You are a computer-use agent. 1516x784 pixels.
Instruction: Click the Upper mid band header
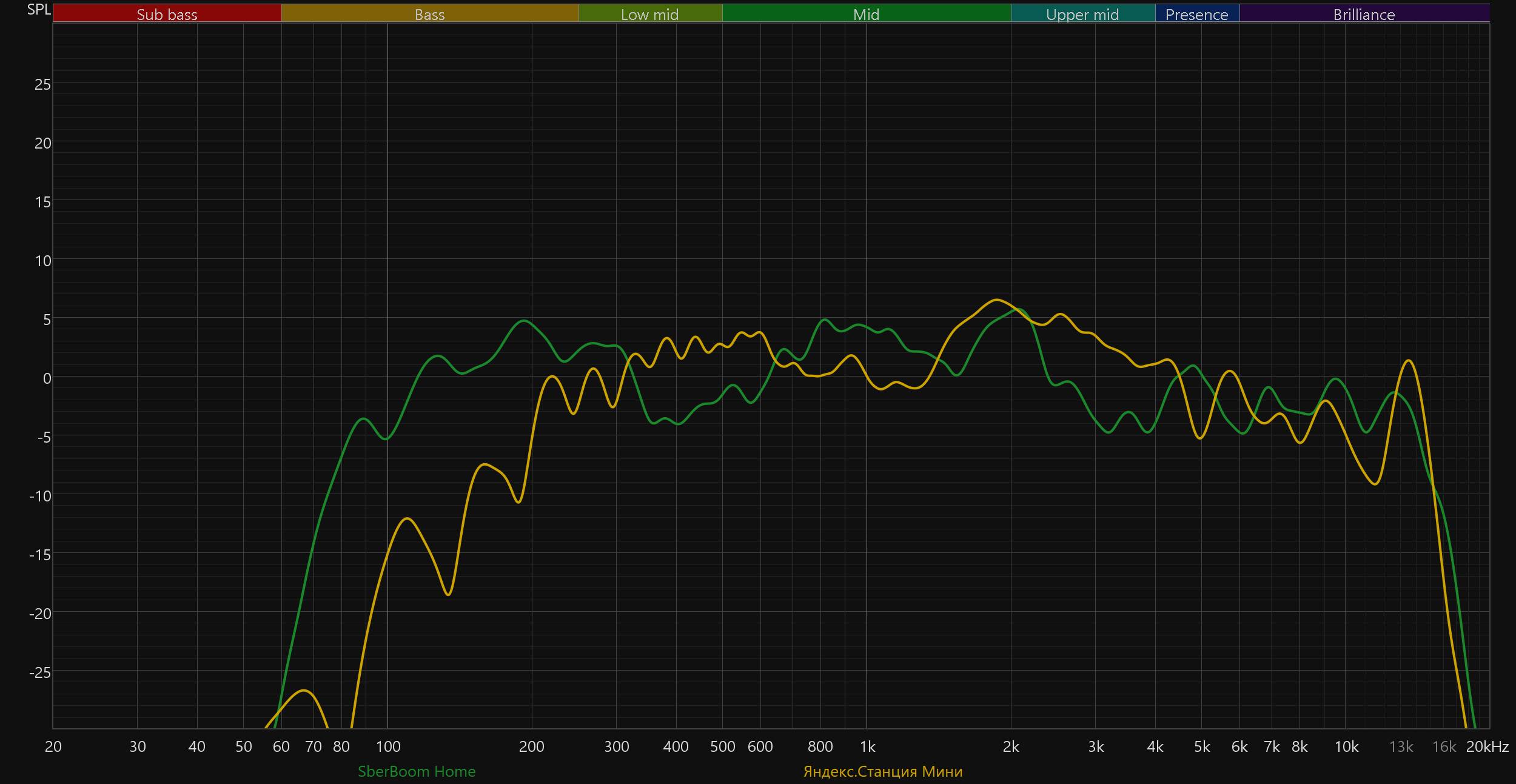(x=1082, y=14)
